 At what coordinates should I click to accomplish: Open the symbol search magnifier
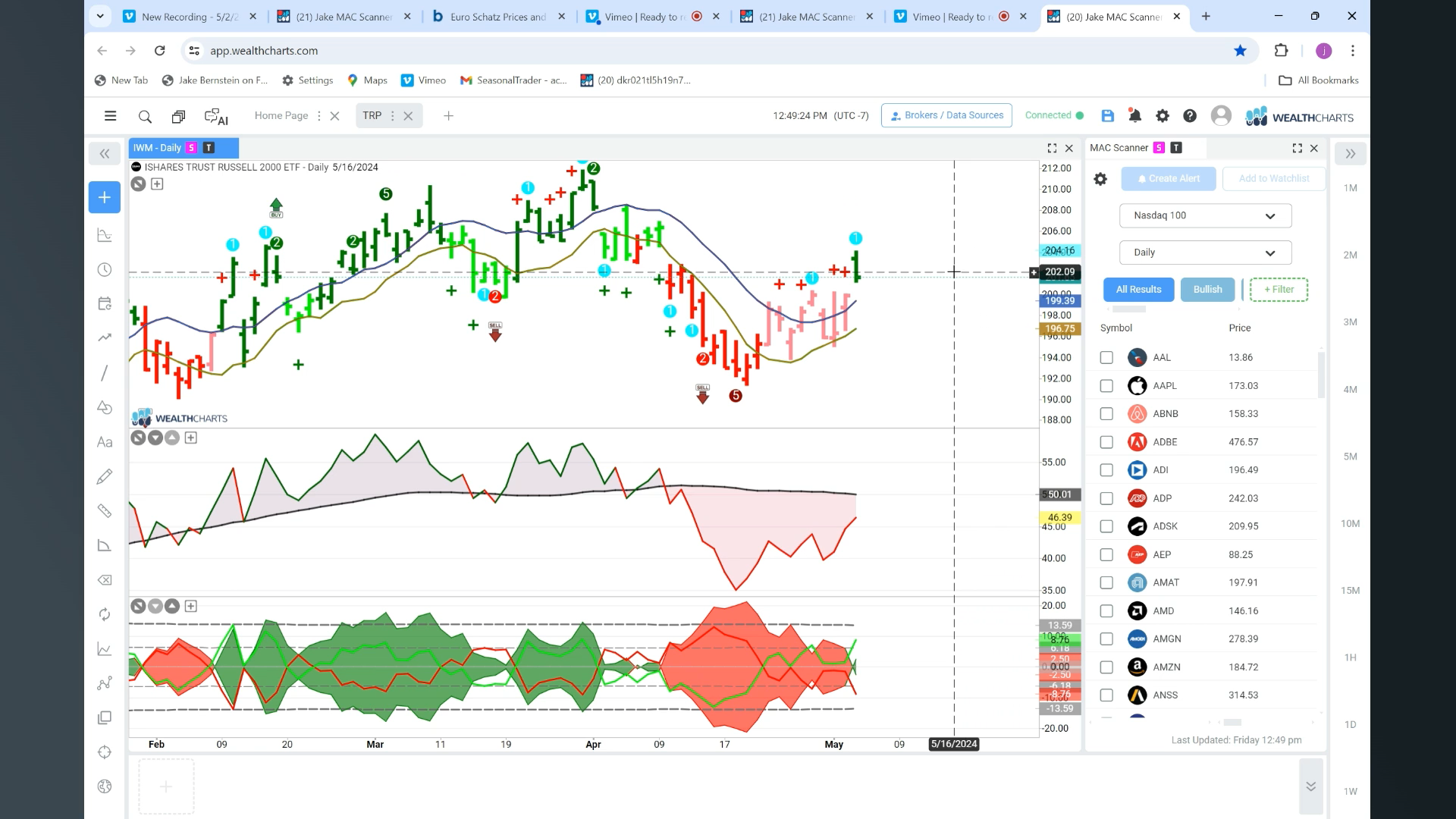(145, 116)
